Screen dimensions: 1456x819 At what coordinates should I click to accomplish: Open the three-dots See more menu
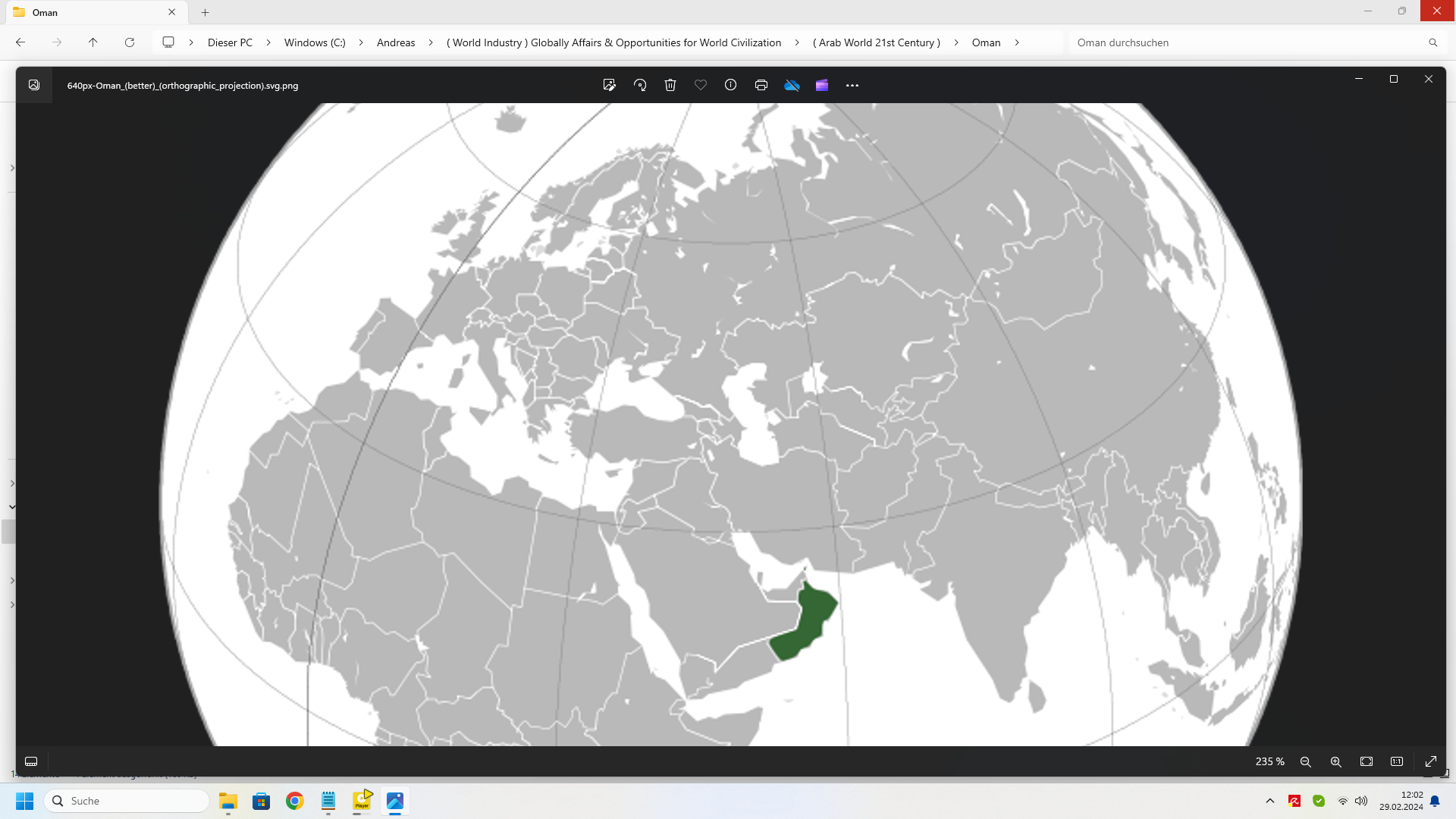852,85
